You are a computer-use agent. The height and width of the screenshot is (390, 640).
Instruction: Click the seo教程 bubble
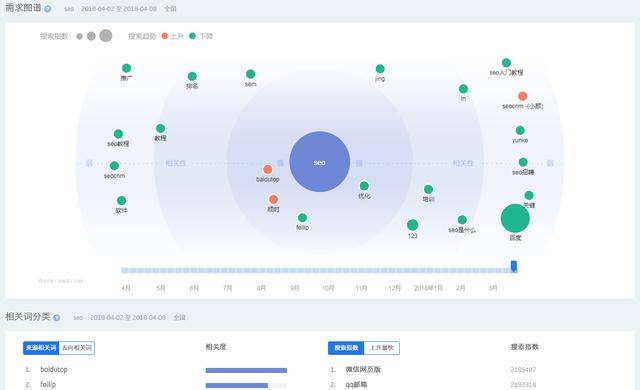pyautogui.click(x=118, y=134)
